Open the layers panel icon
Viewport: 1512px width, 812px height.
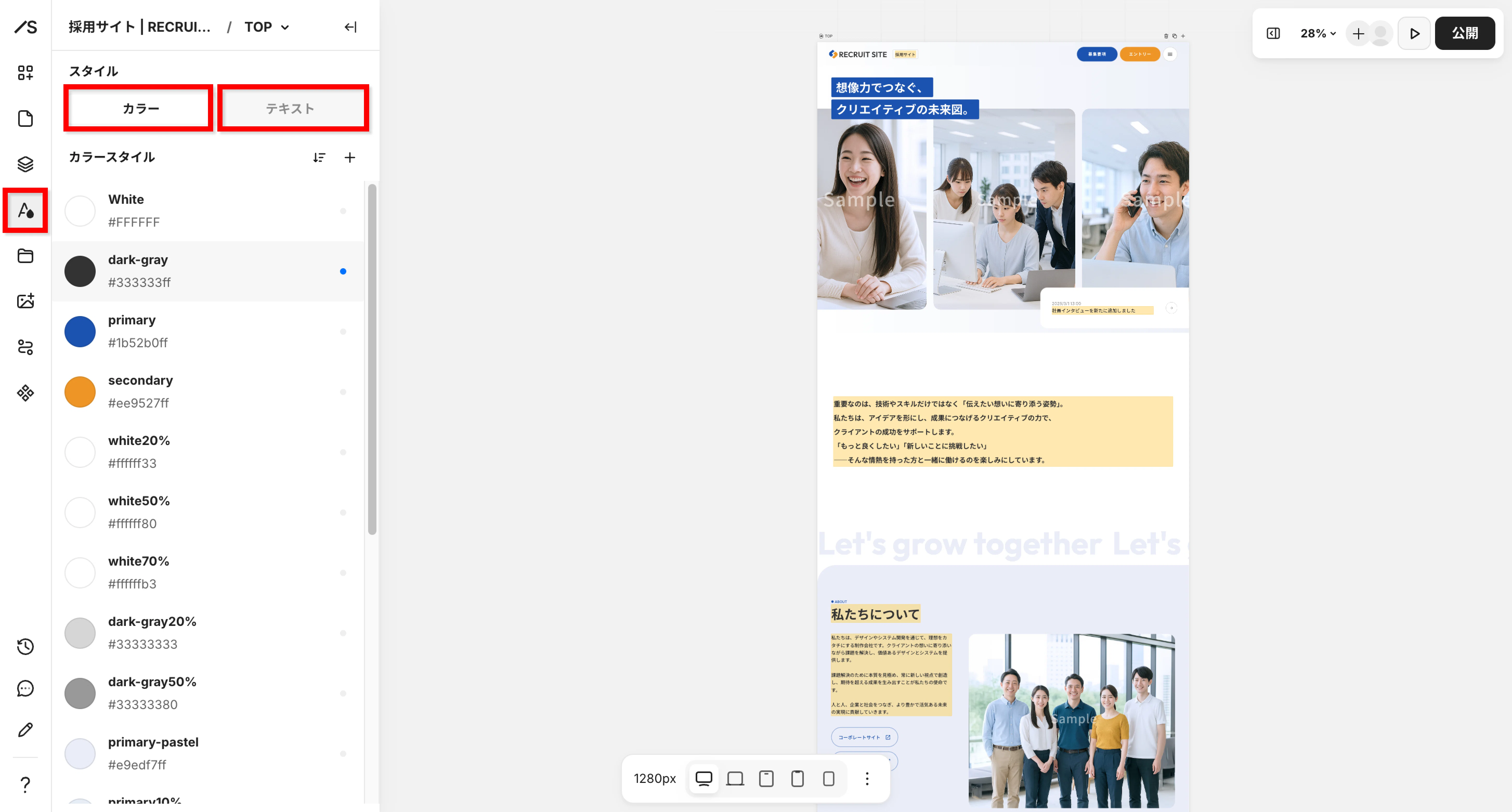click(25, 164)
